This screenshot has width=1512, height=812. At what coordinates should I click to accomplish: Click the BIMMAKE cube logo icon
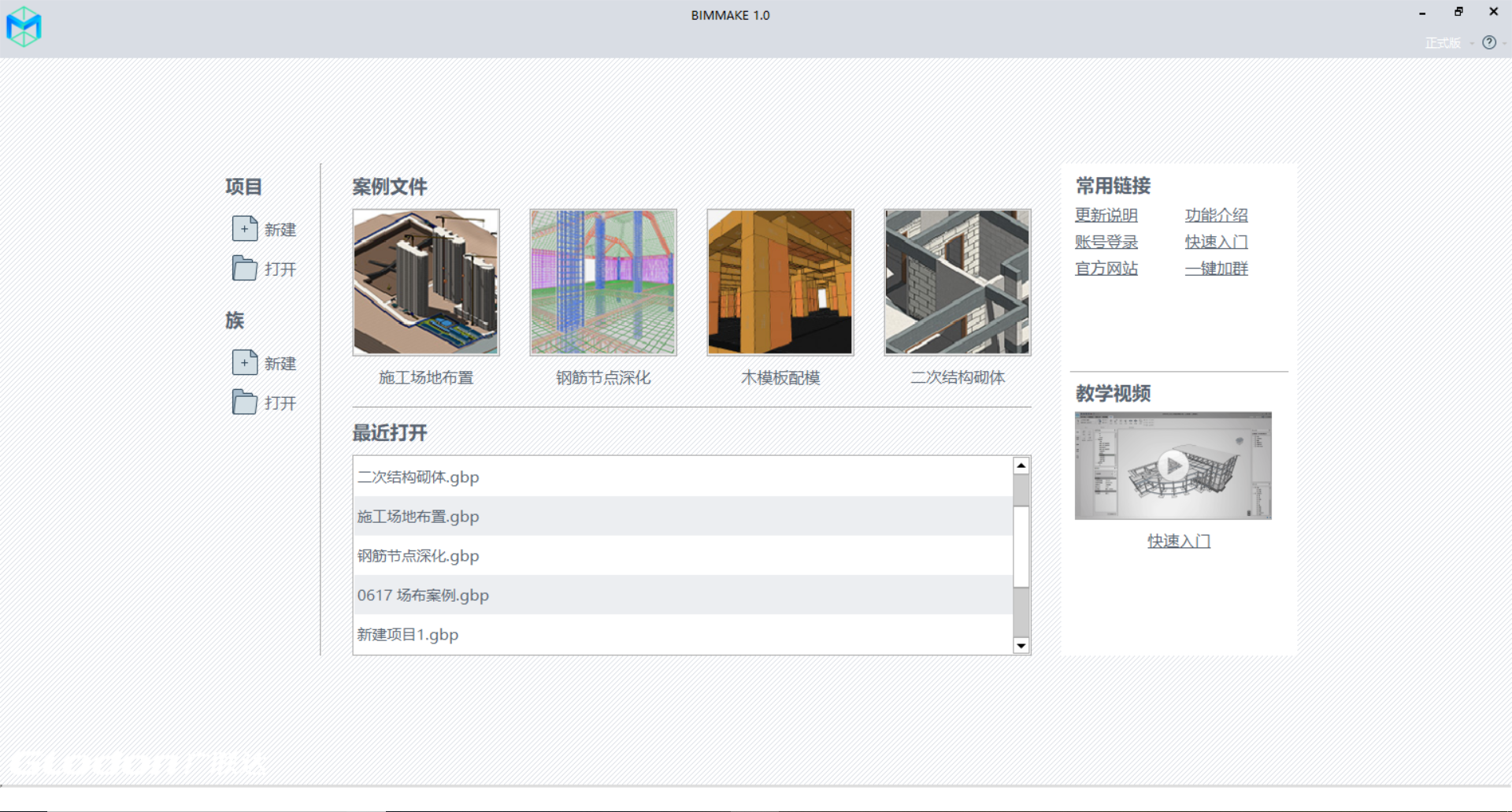(x=24, y=27)
